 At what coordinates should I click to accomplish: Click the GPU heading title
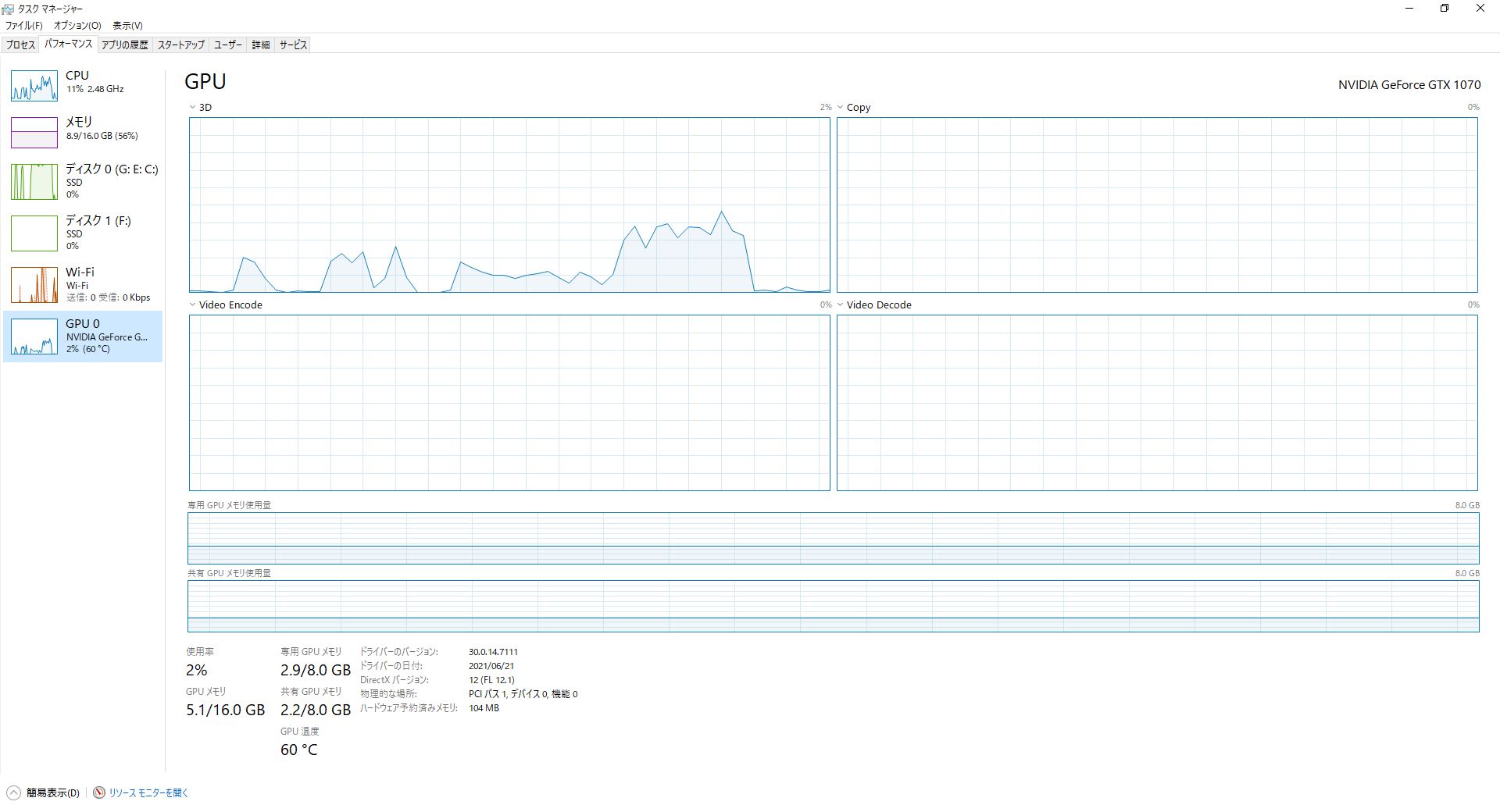(205, 82)
